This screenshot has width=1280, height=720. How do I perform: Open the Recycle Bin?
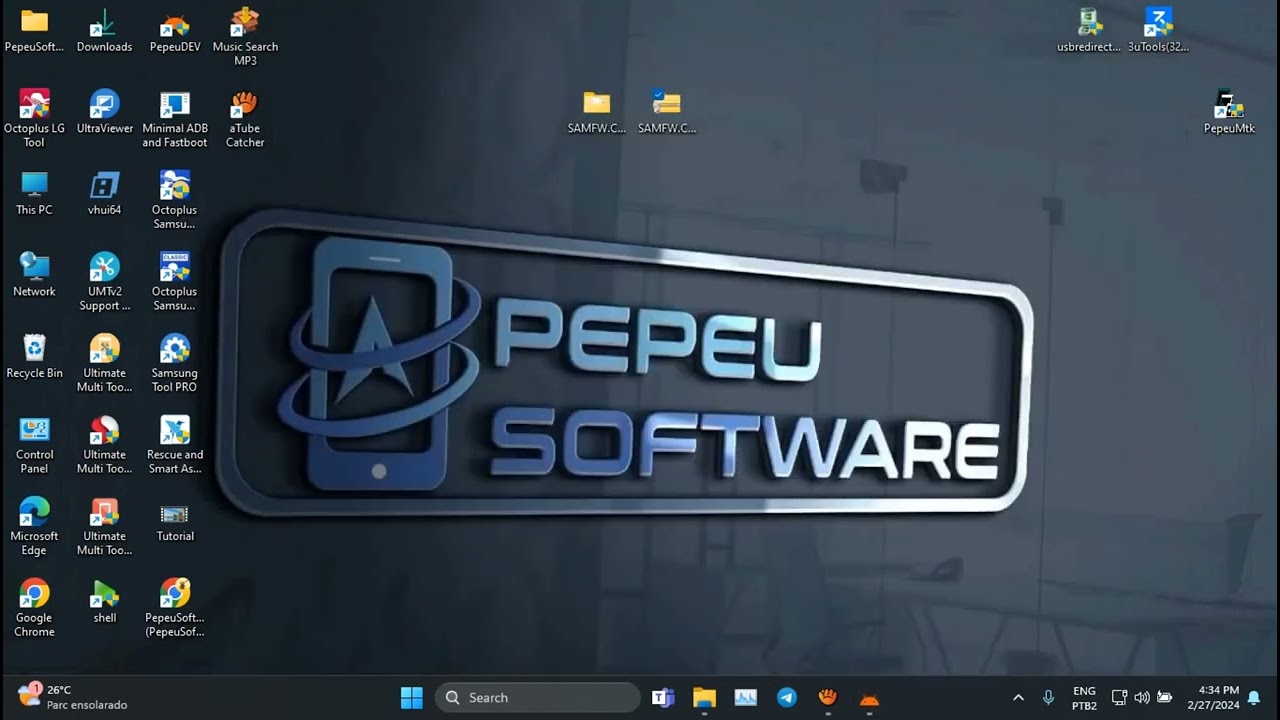pyautogui.click(x=34, y=350)
